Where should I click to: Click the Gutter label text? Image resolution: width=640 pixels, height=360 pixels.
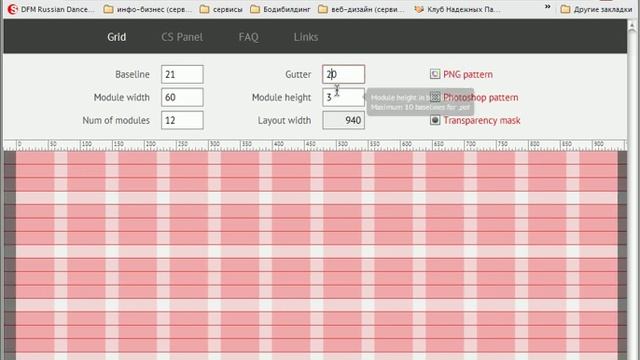click(298, 74)
